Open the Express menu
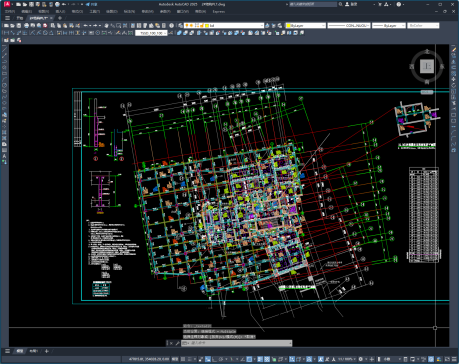Image resolution: width=459 pixels, height=364 pixels. (x=219, y=11)
